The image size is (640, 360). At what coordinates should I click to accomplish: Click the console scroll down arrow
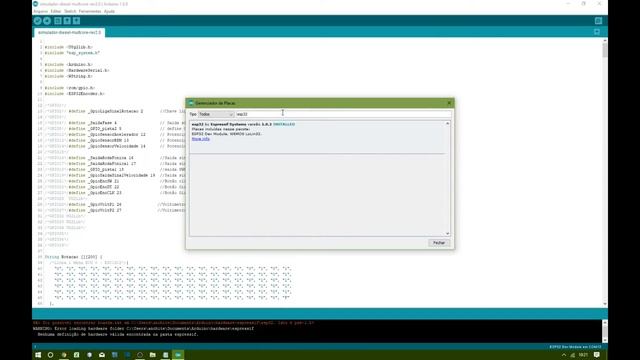tap(604, 340)
